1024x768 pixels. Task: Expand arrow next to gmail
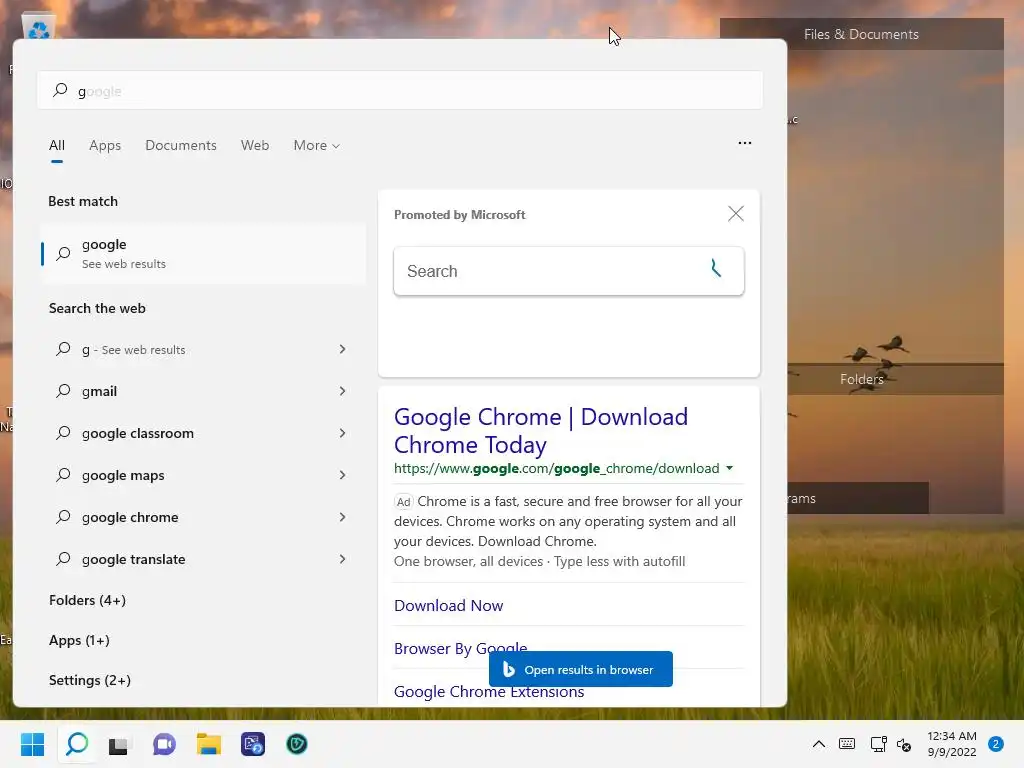[342, 391]
